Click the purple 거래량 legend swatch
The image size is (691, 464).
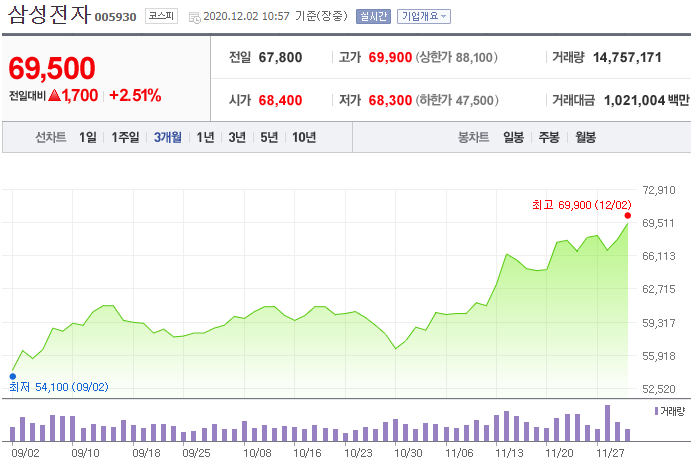pyautogui.click(x=656, y=411)
